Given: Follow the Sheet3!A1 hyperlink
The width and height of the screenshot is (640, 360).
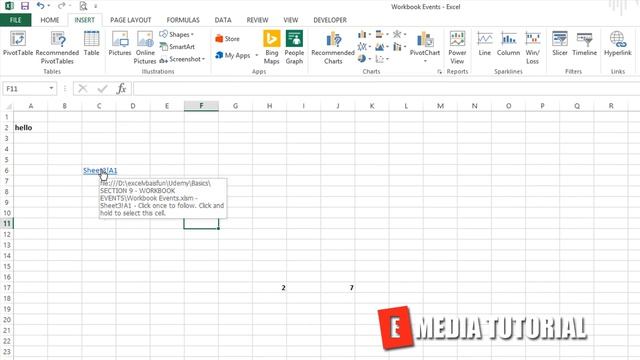Looking at the screenshot, I should pyautogui.click(x=100, y=170).
